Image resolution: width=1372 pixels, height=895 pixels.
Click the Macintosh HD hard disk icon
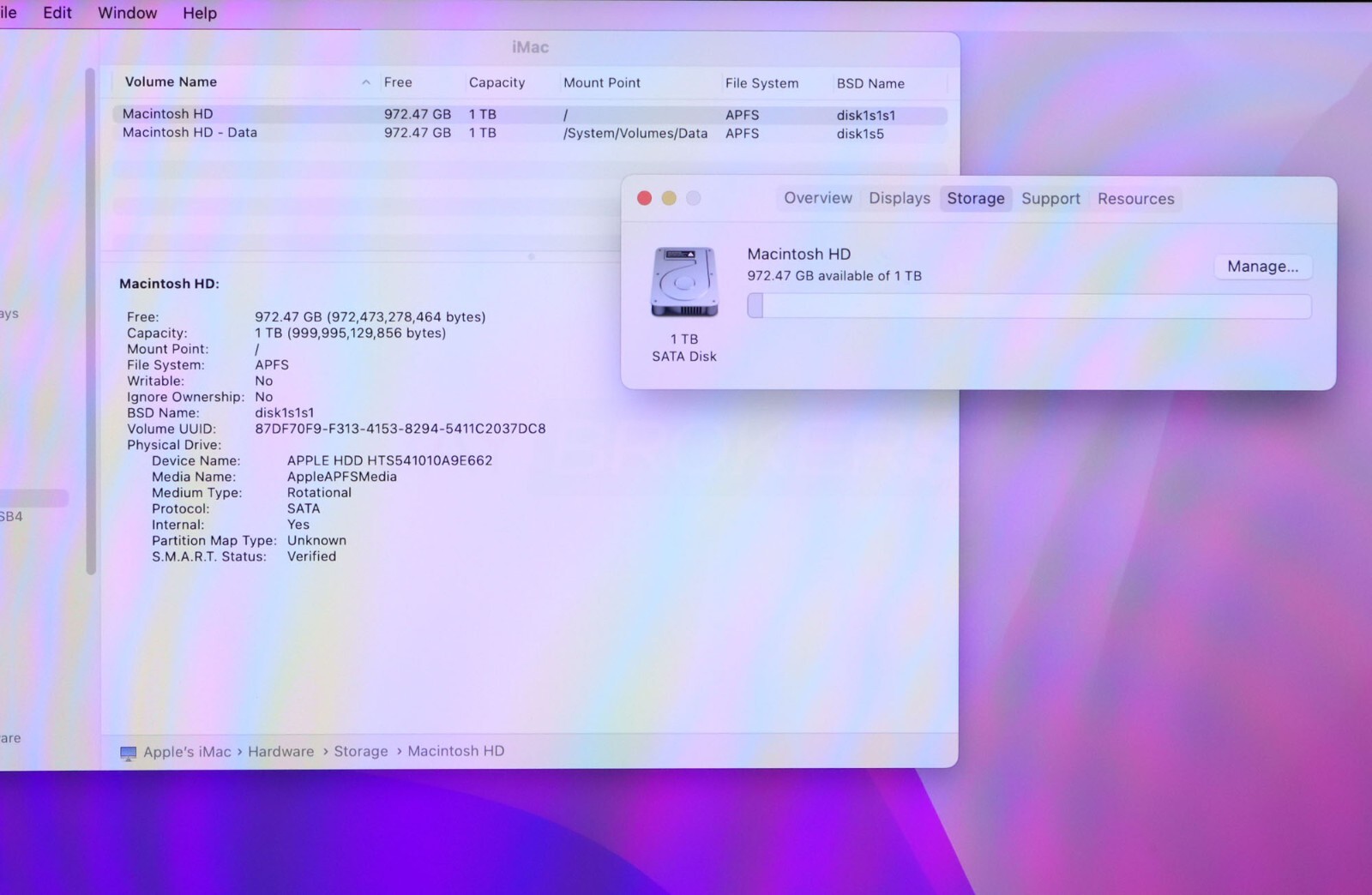(x=683, y=282)
